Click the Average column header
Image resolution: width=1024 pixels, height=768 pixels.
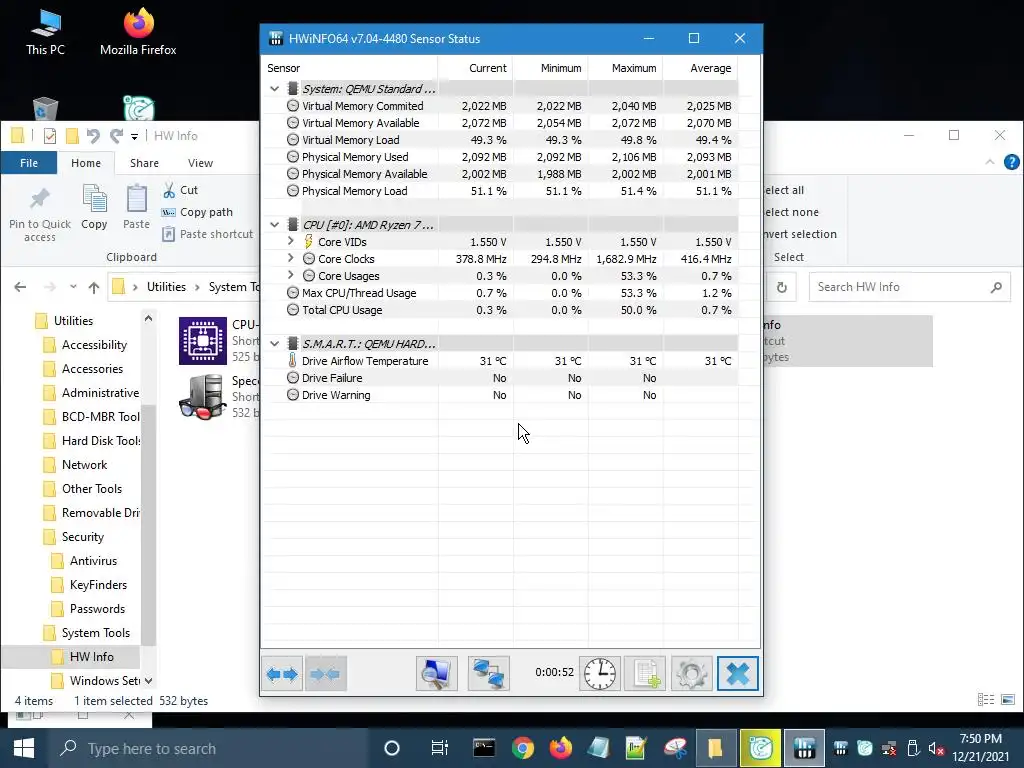(701, 68)
